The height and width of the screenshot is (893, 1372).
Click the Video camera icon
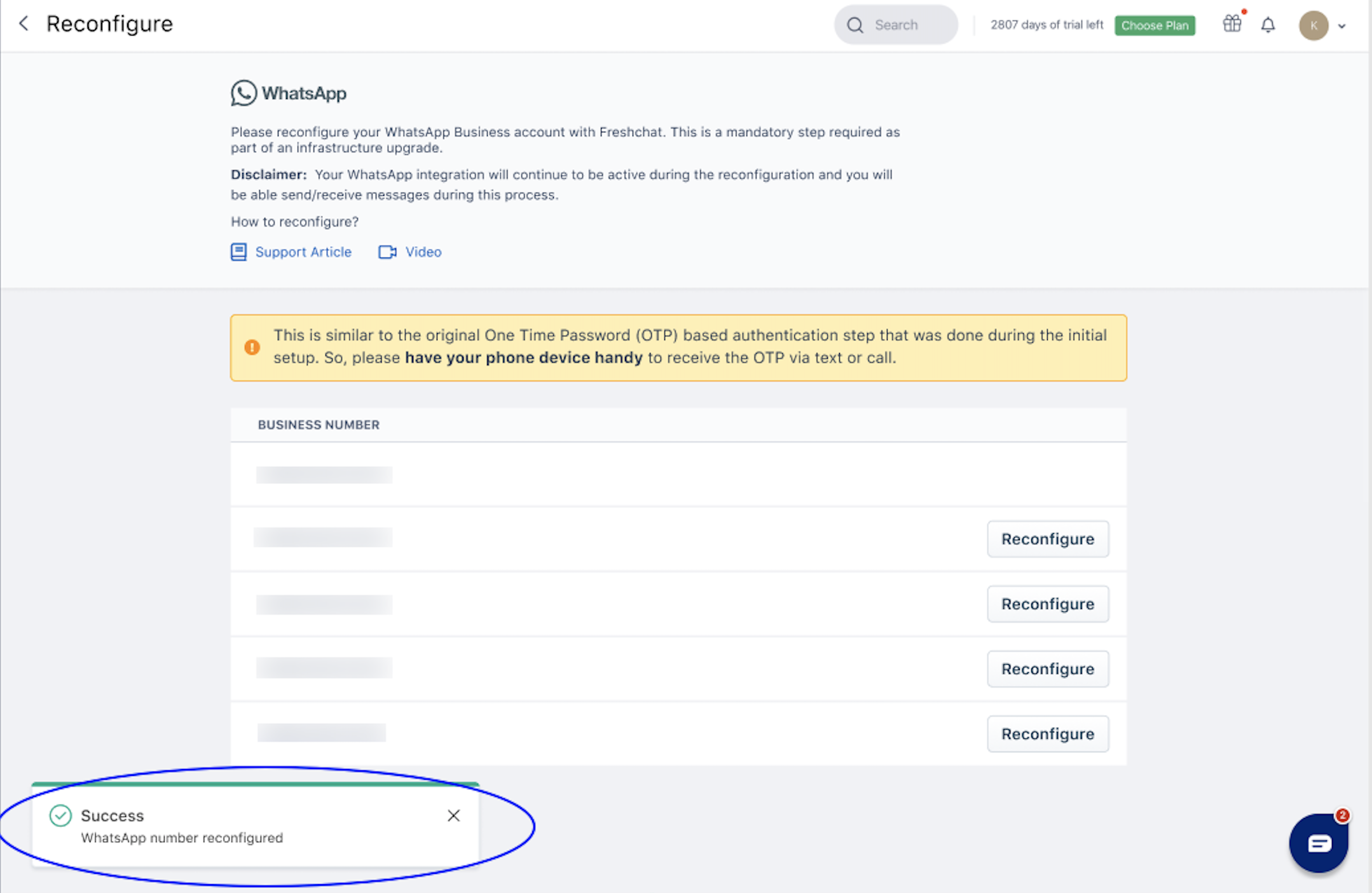(x=387, y=252)
